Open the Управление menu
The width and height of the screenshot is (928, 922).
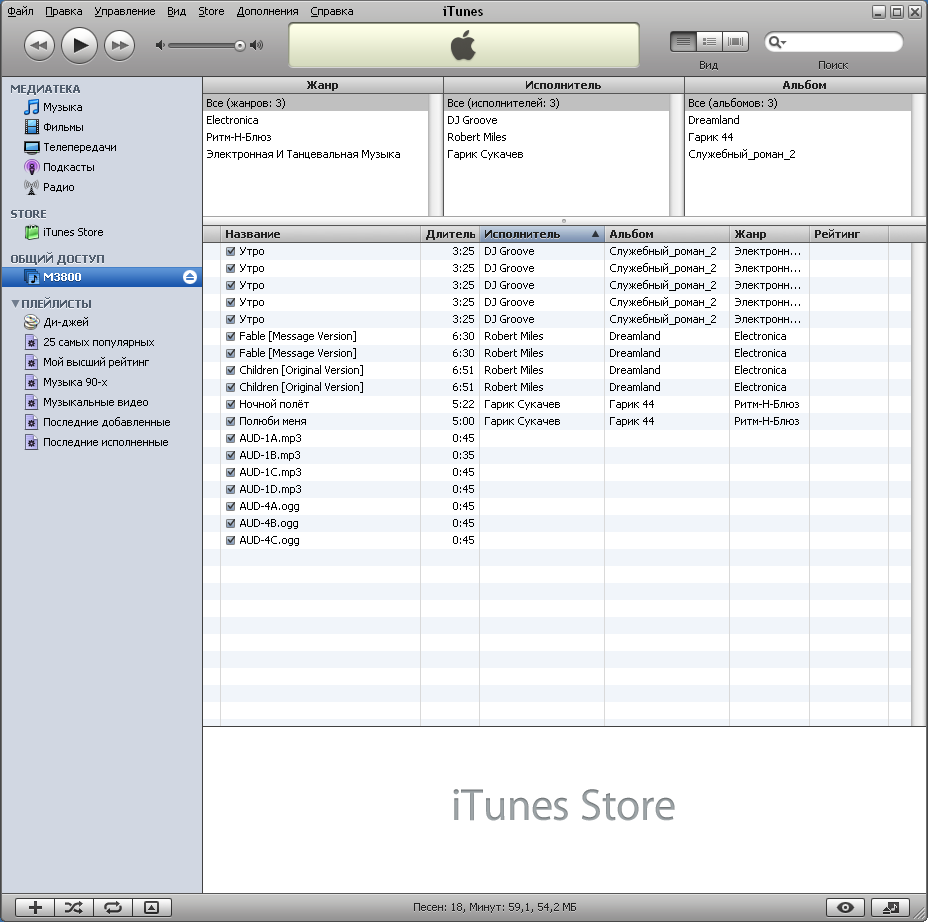(125, 11)
